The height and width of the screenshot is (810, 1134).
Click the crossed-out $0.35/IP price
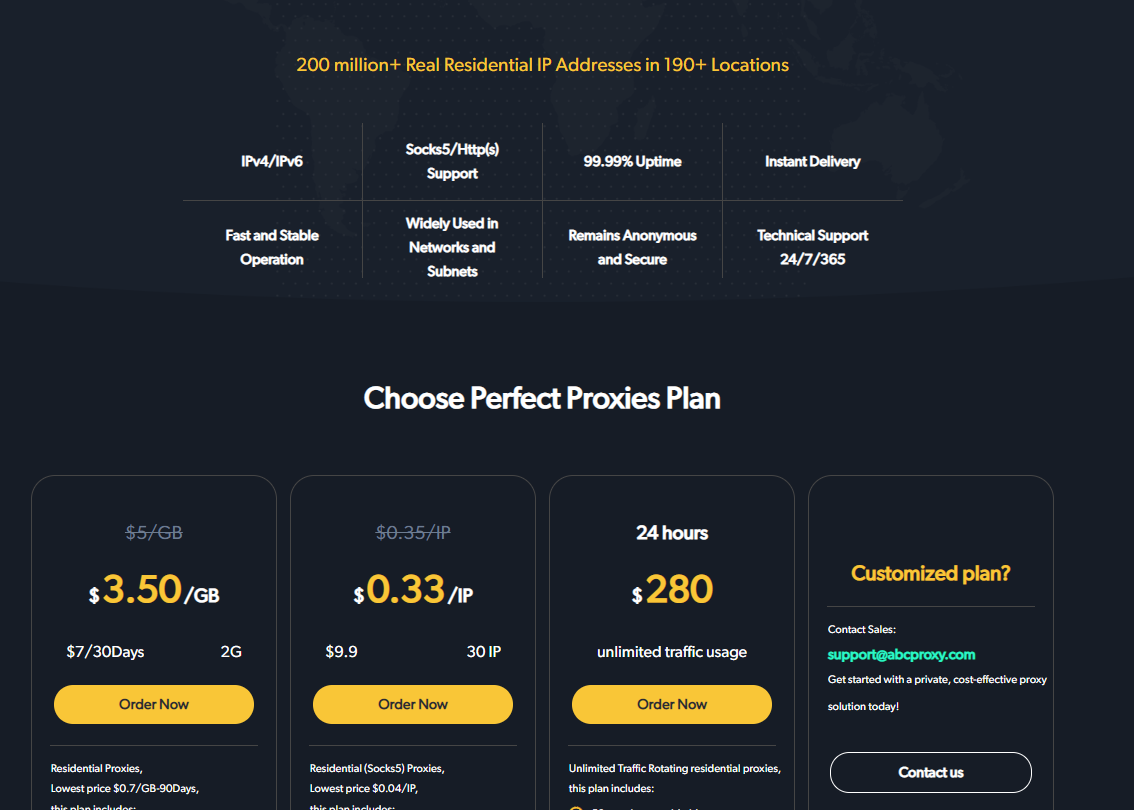coord(413,533)
